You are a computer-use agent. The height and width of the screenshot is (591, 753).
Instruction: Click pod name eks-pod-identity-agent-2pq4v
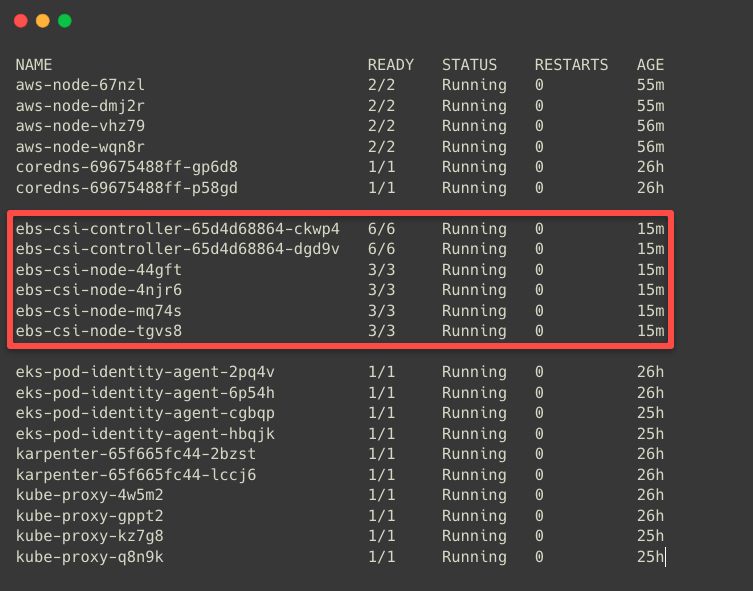point(145,372)
